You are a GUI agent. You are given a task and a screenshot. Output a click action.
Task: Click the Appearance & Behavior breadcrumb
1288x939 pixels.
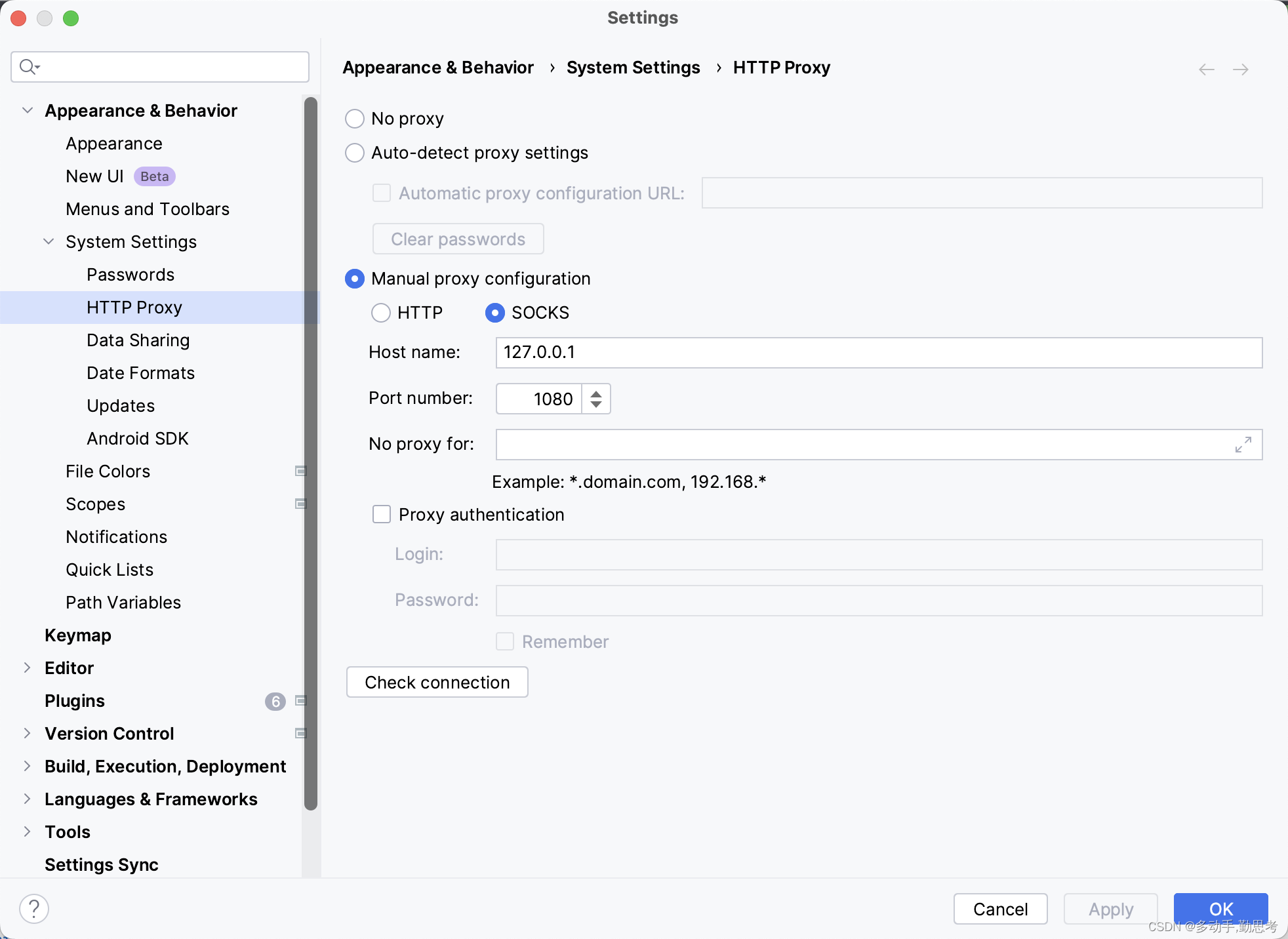(x=438, y=68)
